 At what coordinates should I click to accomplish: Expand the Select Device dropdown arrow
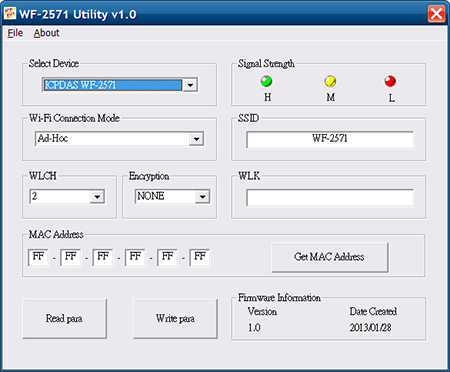tap(190, 85)
